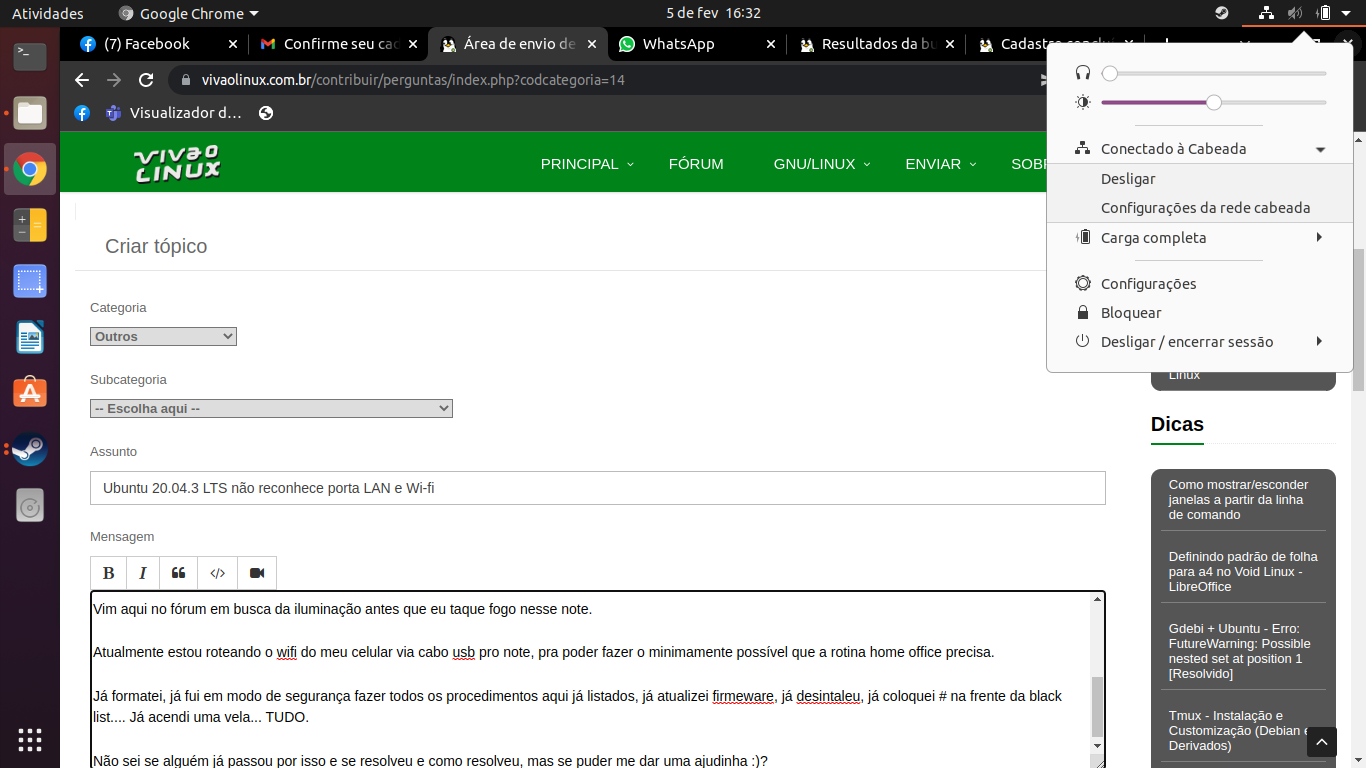Open the Screenshot tool dock icon
This screenshot has width=1366, height=768.
point(30,281)
